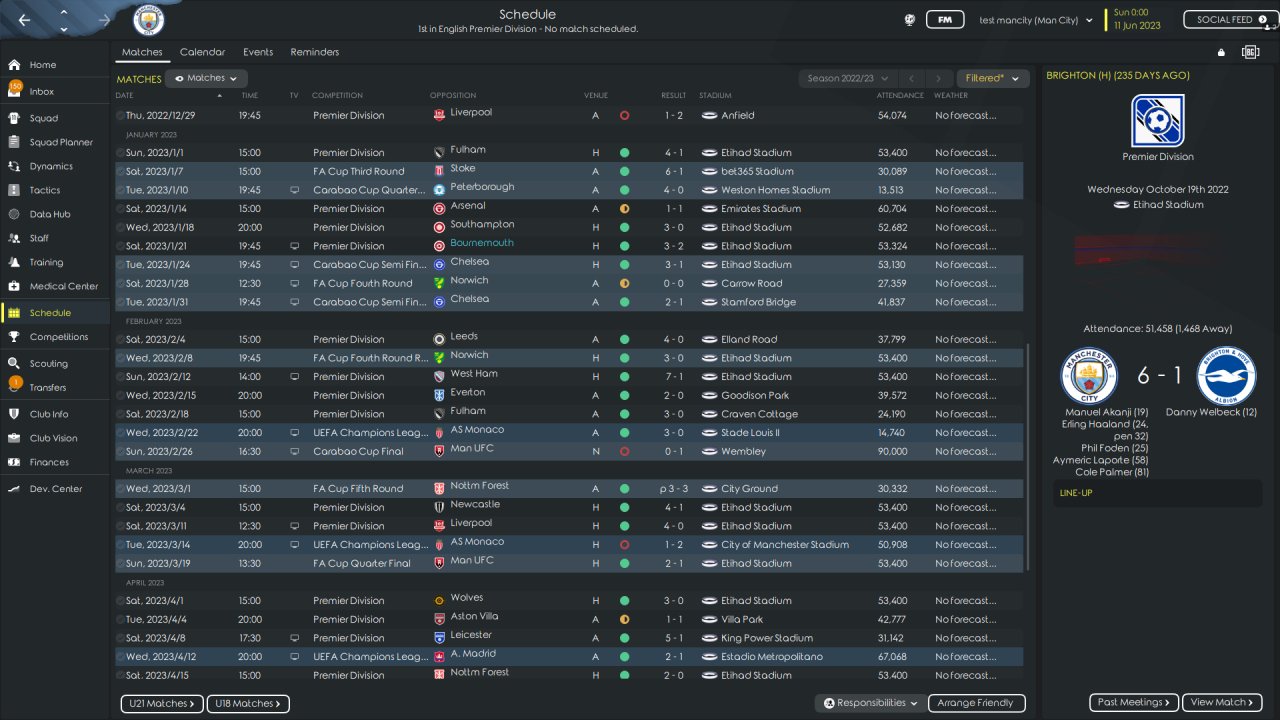The width and height of the screenshot is (1280, 720).
Task: Click the Scouting magnifier icon
Action: [14, 364]
